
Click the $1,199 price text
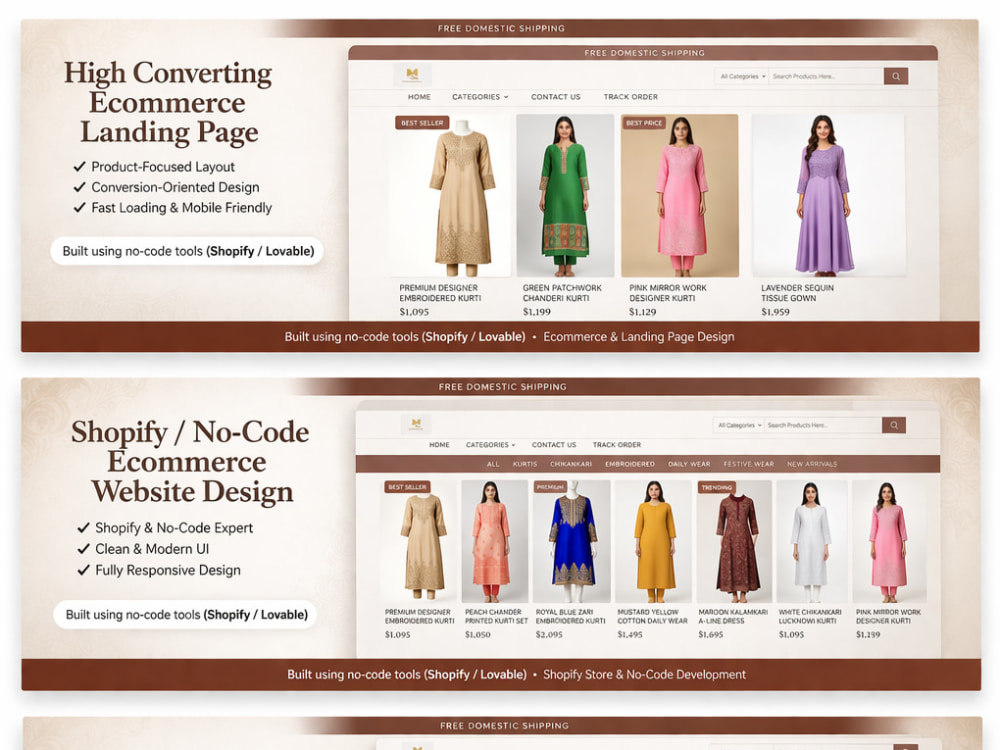[536, 312]
